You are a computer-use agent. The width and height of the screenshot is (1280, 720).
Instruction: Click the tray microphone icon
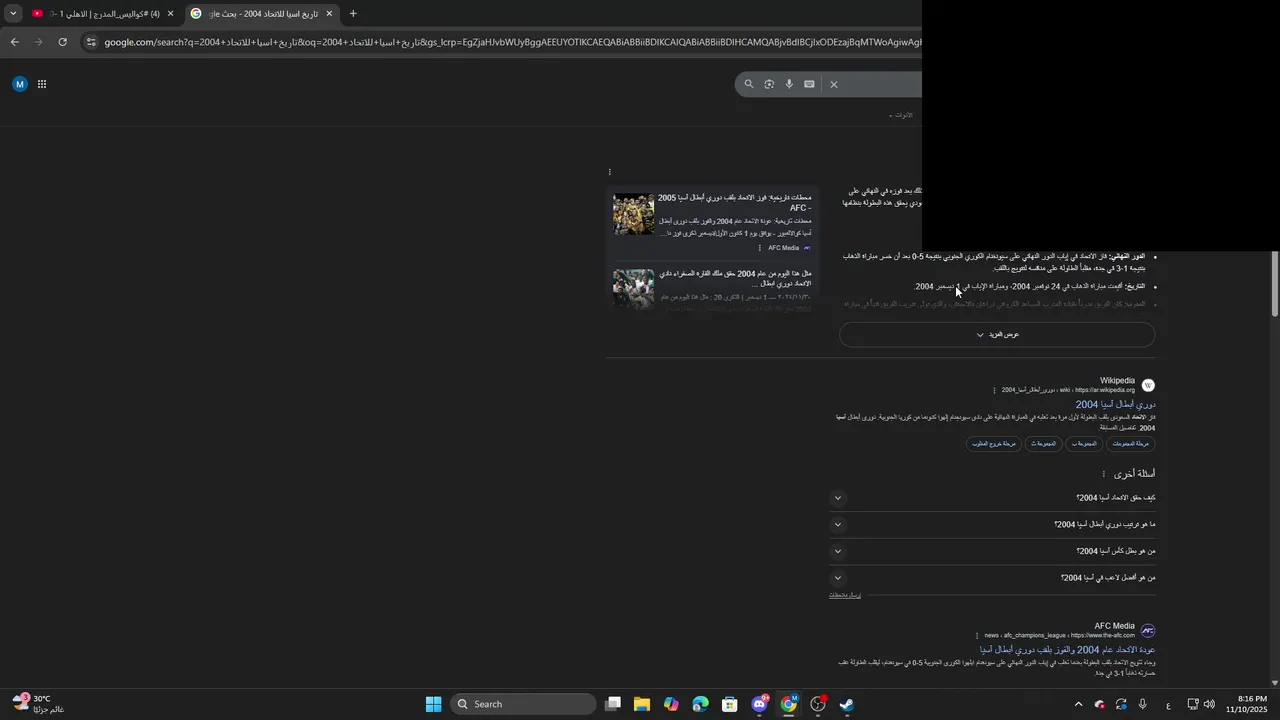(x=1143, y=704)
